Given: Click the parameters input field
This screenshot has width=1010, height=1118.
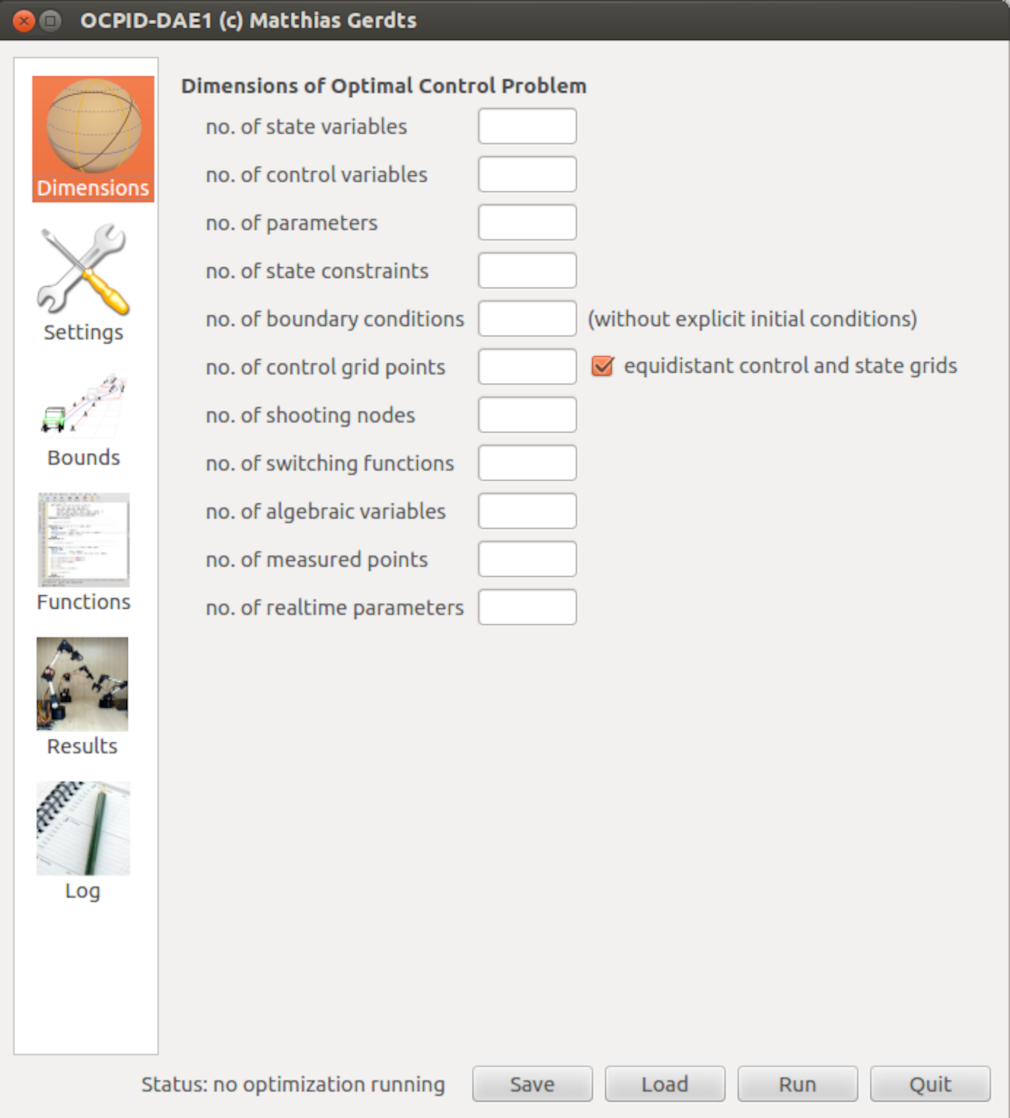Looking at the screenshot, I should coord(527,222).
